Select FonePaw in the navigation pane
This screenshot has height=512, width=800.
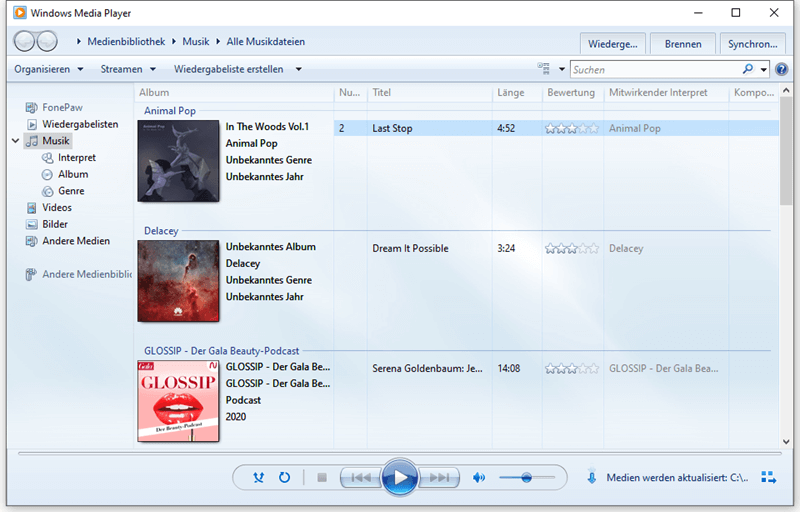pyautogui.click(x=54, y=107)
